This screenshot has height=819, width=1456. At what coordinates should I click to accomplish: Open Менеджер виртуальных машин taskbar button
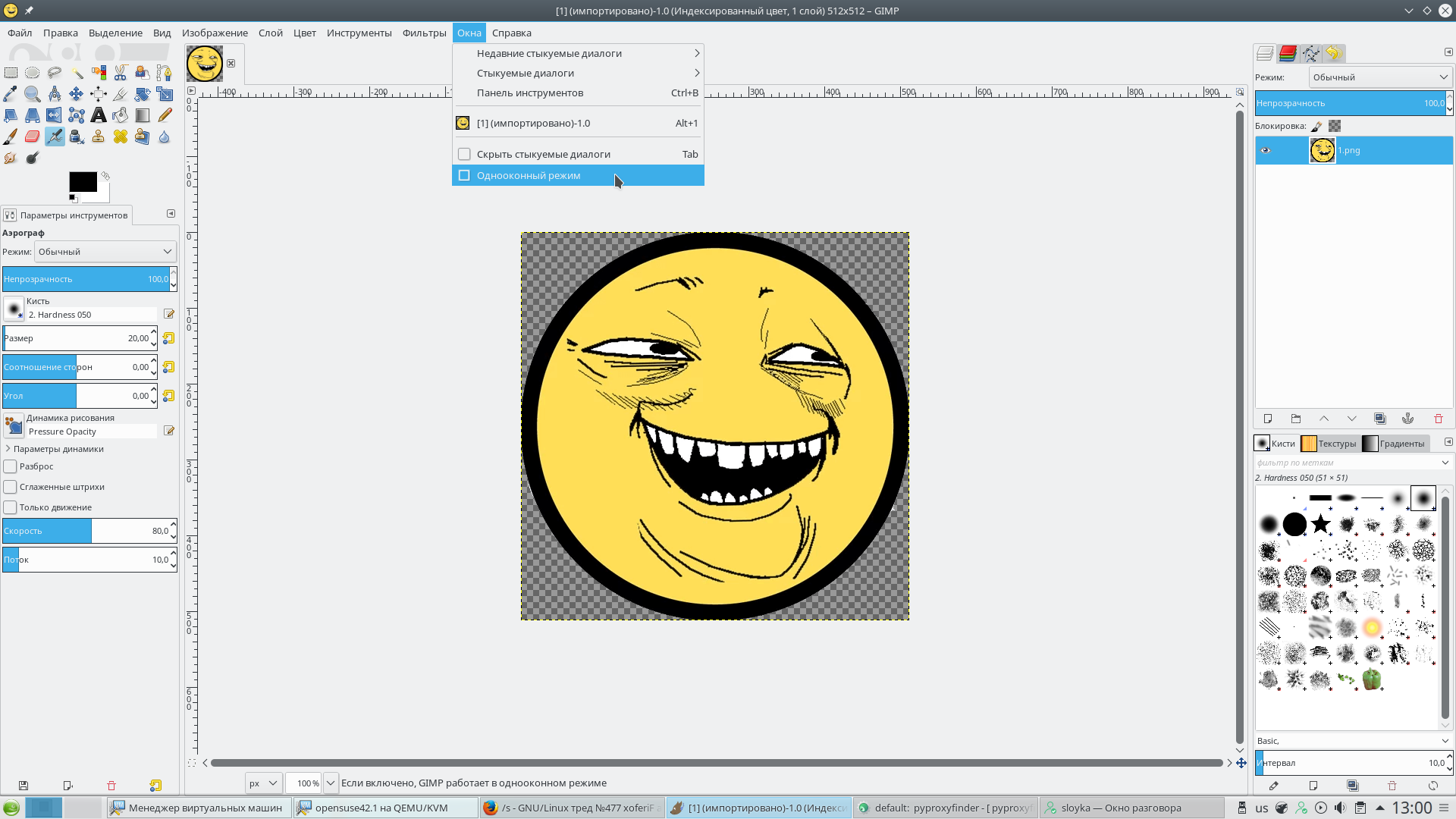click(197, 808)
